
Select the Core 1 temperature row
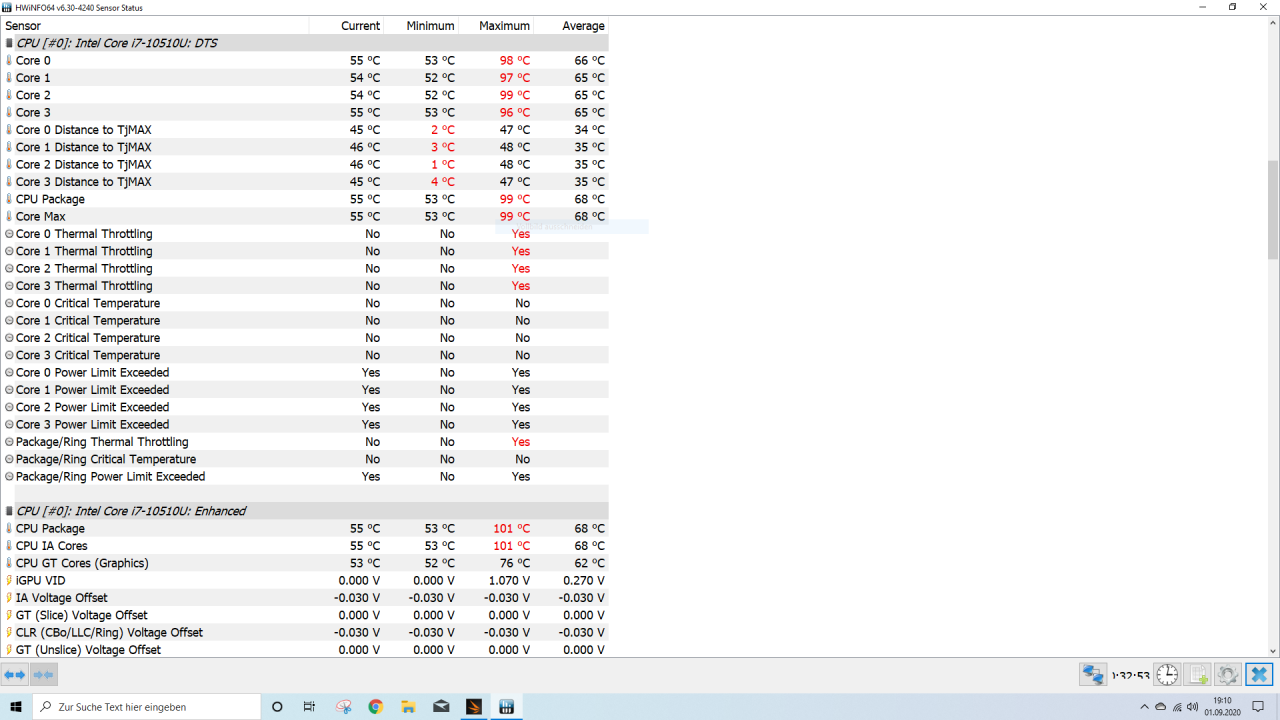click(x=304, y=78)
